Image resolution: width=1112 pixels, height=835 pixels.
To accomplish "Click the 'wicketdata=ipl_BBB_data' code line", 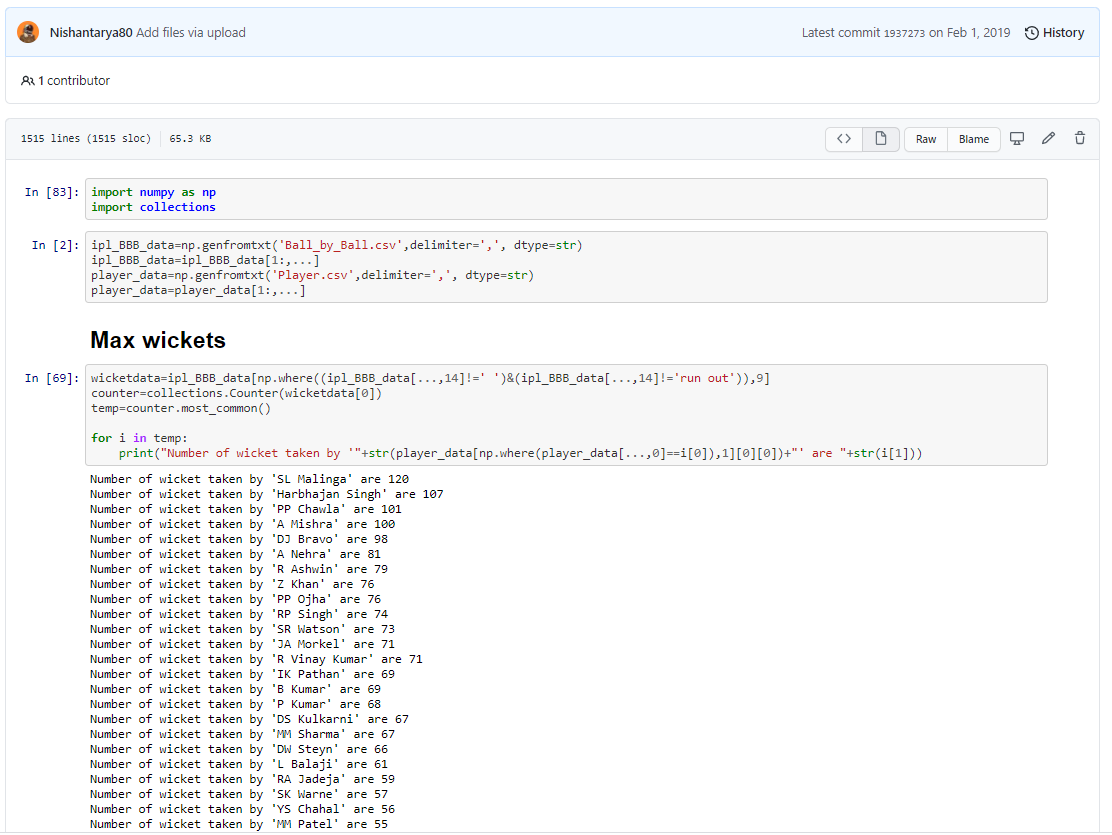I will tap(430, 378).
